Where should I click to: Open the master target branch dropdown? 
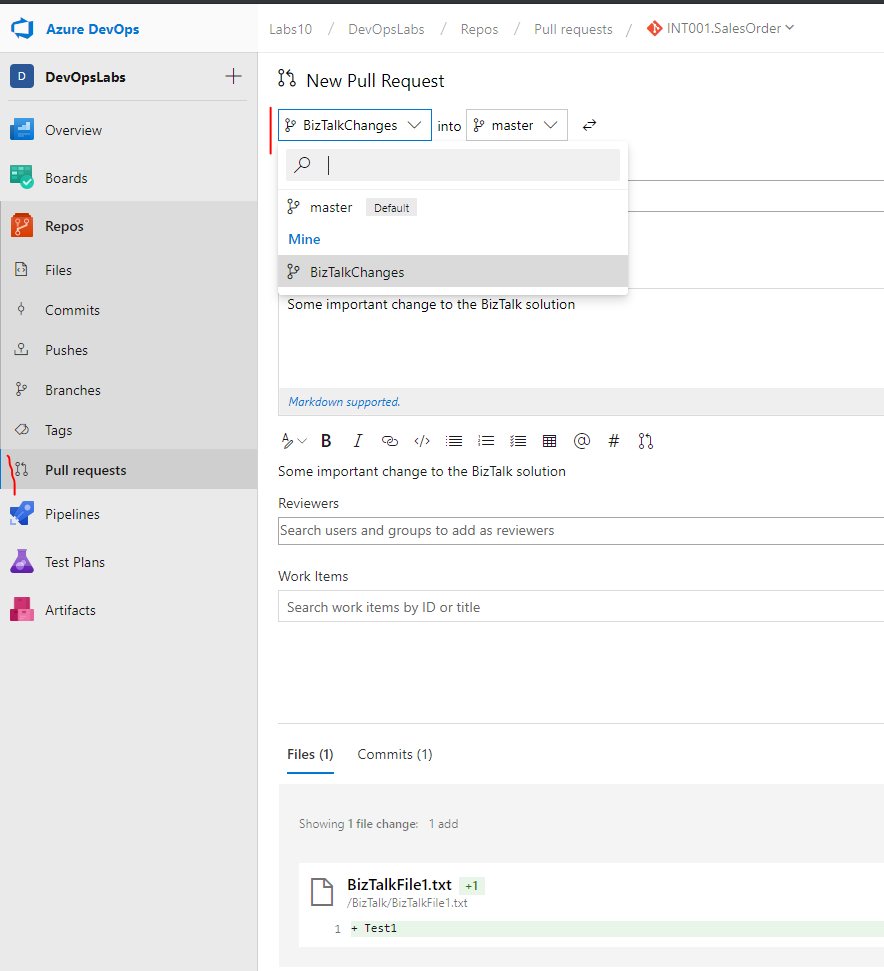(x=517, y=125)
